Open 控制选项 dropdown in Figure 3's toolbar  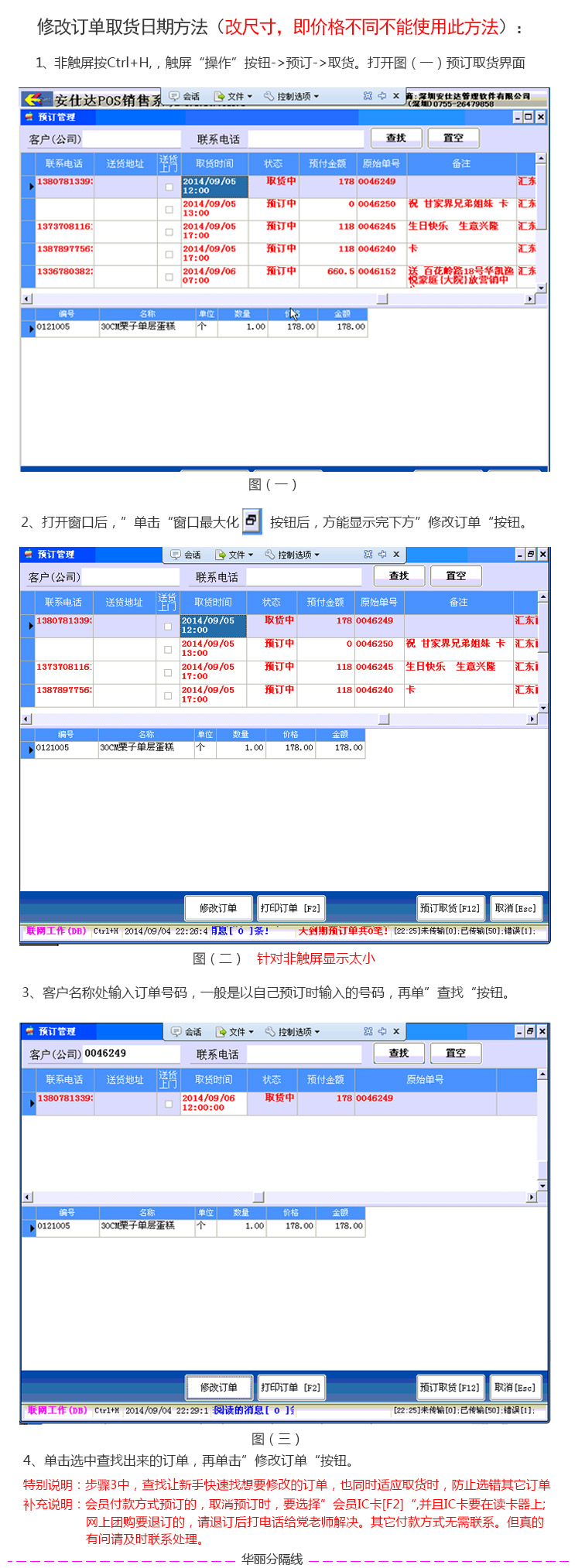293,1032
